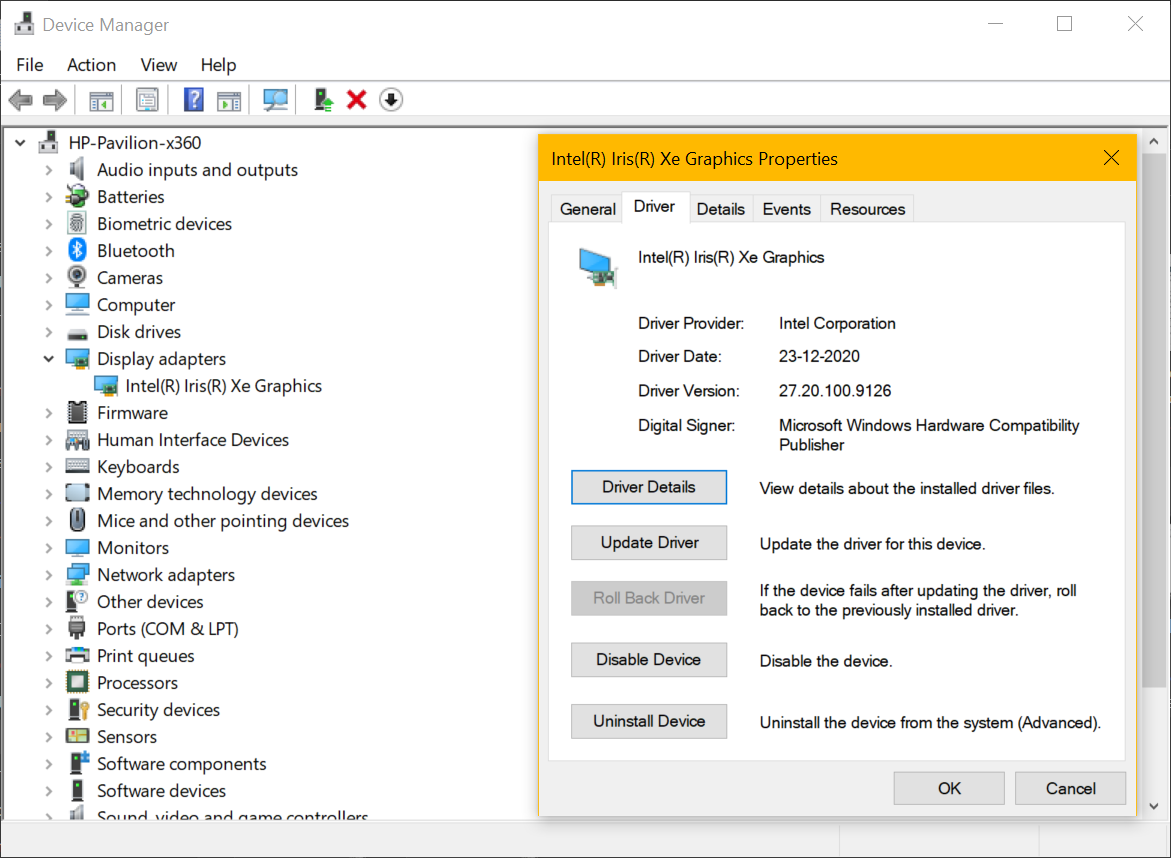Screen dimensions: 1171x858
Task: Click the Update Driver button
Action: [x=648, y=542]
